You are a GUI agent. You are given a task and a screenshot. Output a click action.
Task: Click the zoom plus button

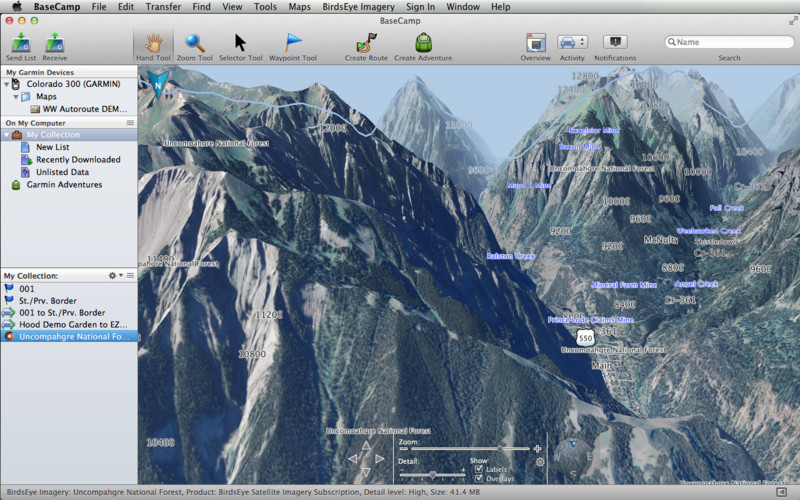(537, 449)
